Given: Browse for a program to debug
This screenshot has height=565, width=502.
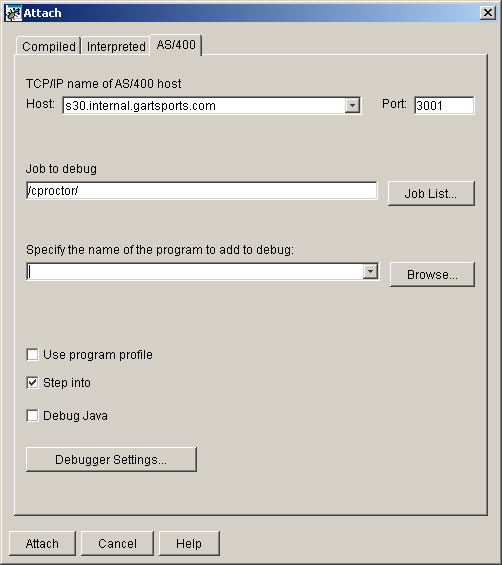Looking at the screenshot, I should point(432,275).
